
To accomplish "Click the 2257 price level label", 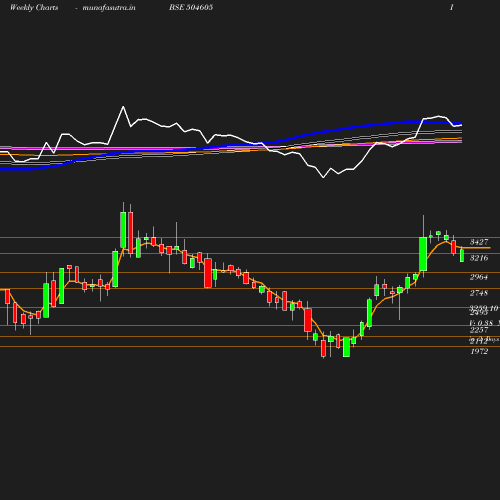I will pos(479,330).
